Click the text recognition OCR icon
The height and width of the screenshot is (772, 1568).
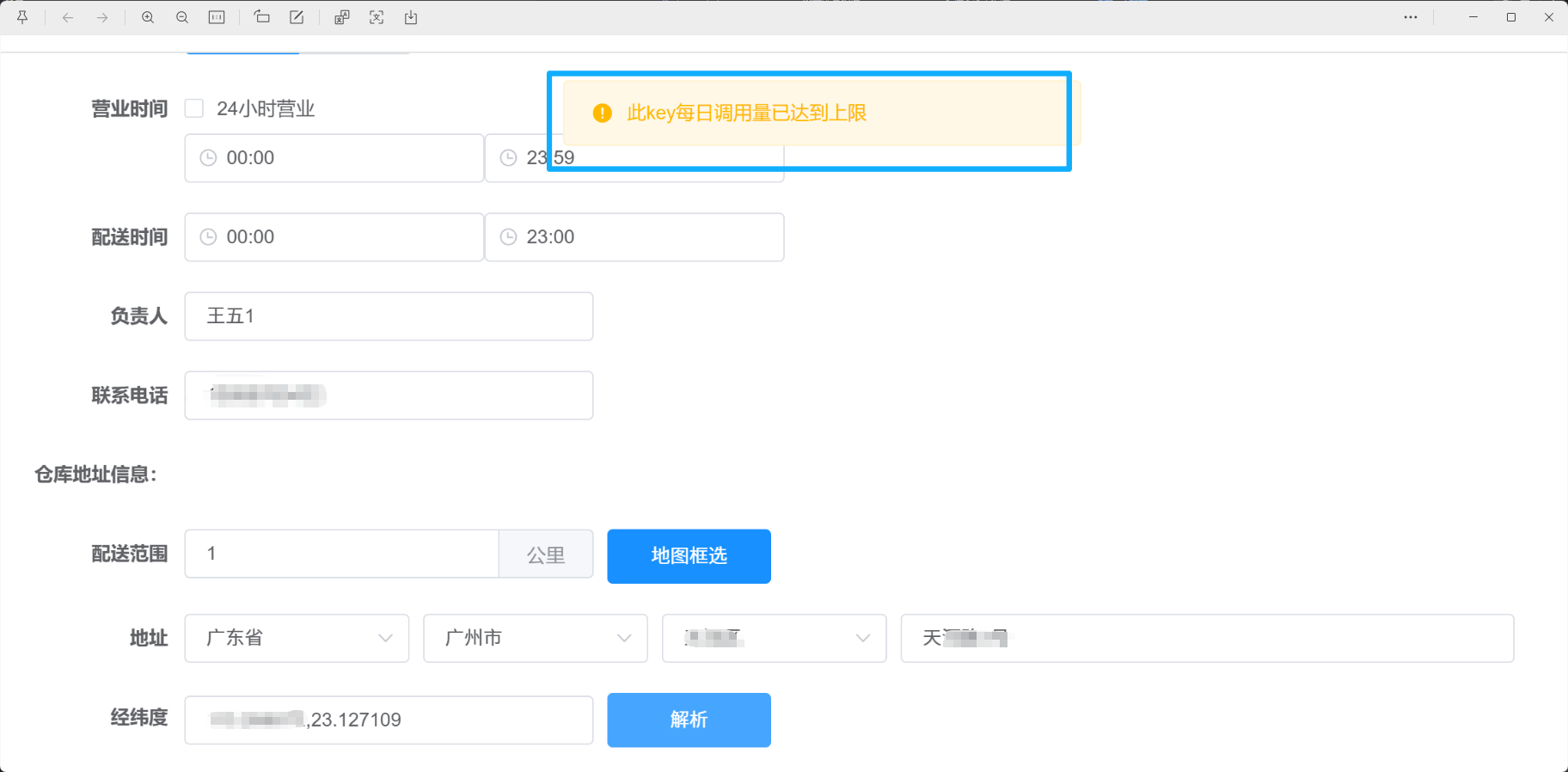pos(377,17)
